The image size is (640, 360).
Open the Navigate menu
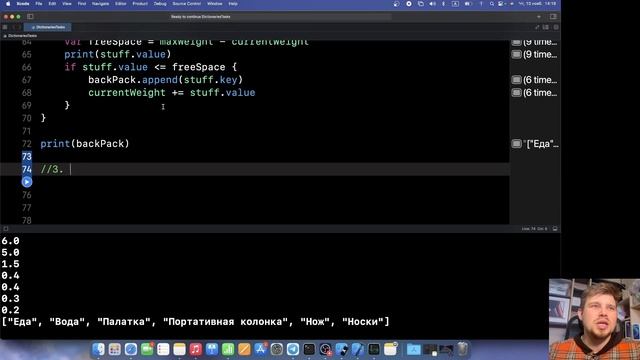pyautogui.click(x=100, y=4)
